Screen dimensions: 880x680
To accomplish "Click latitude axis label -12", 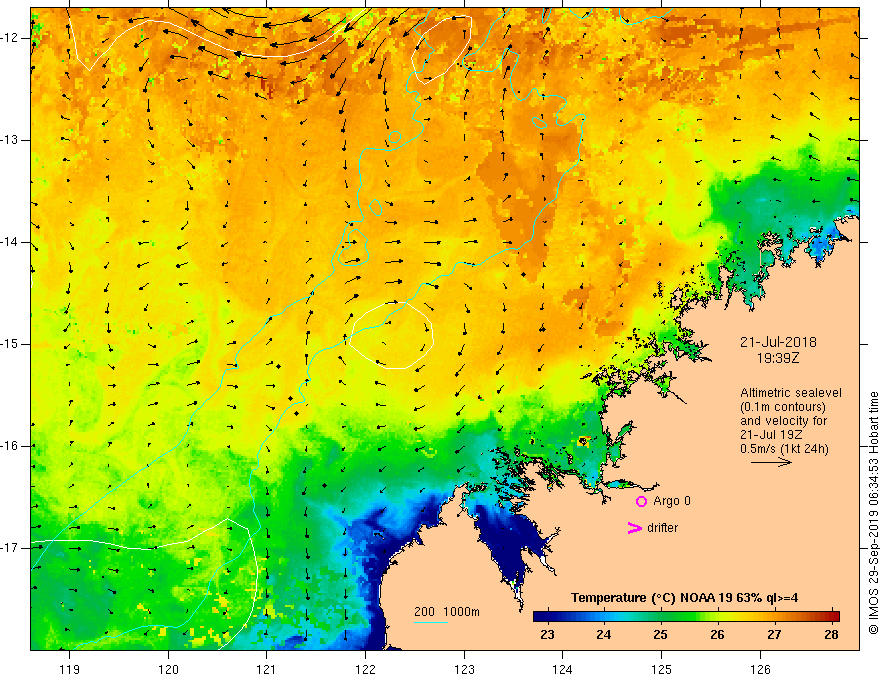I will tap(10, 38).
